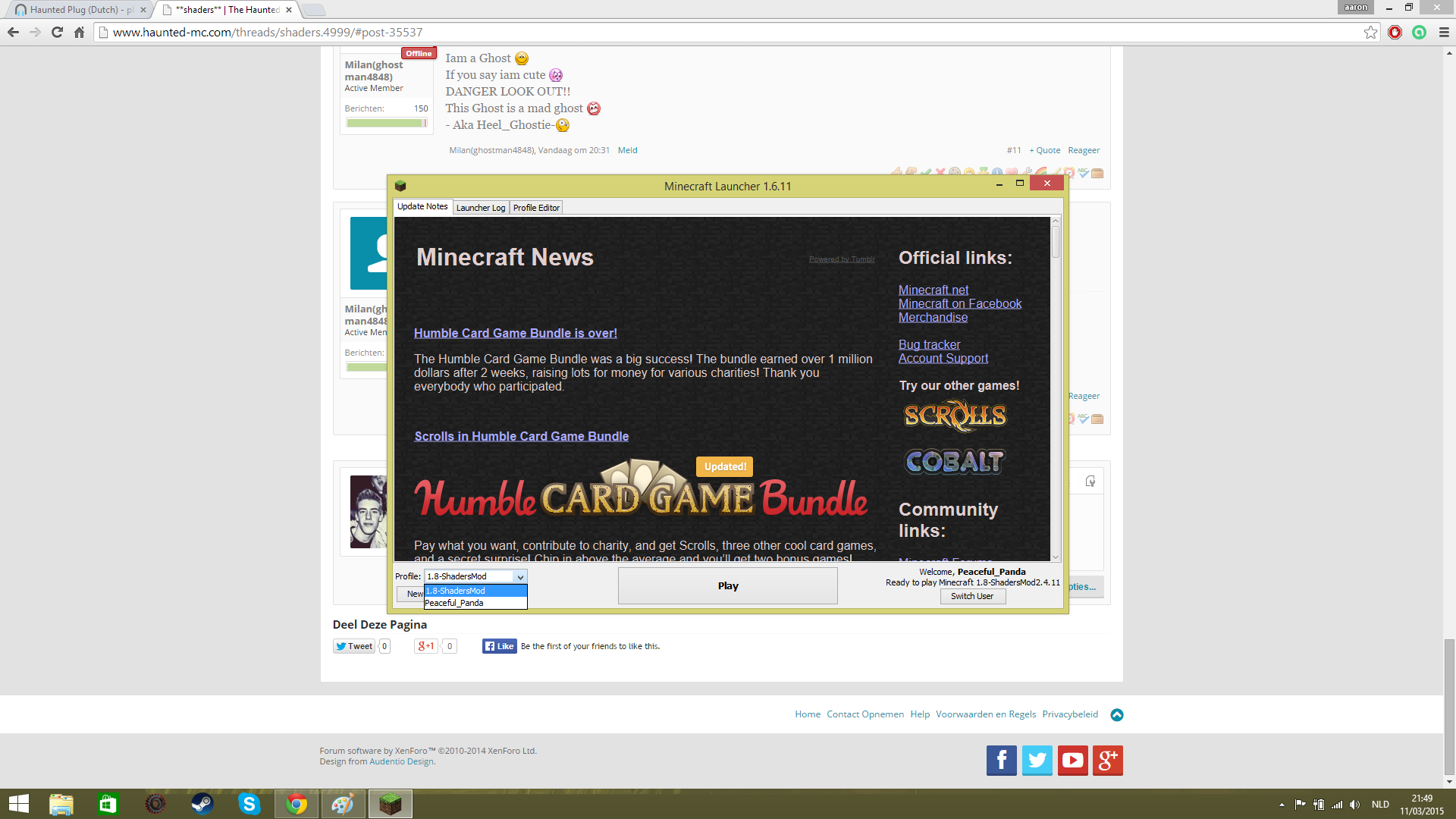
Task: Select Peaceful_Panda profile from list
Action: pos(475,603)
